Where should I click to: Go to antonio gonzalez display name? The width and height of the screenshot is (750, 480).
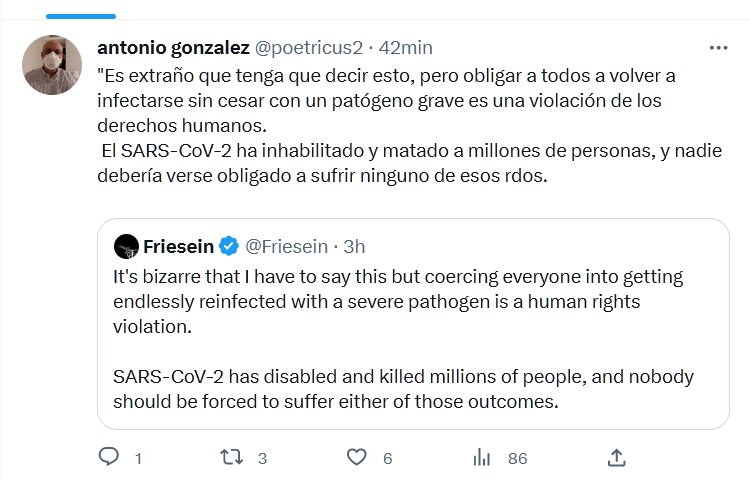click(173, 47)
